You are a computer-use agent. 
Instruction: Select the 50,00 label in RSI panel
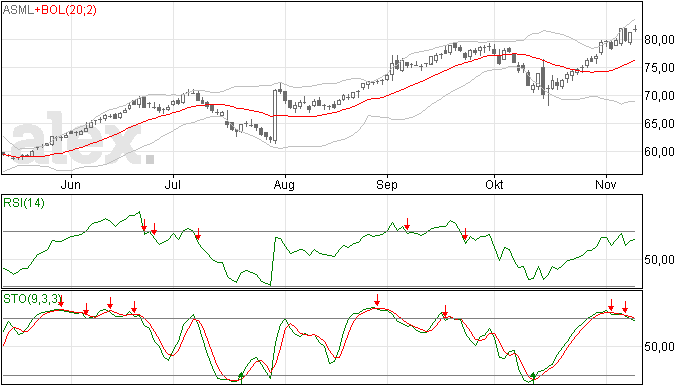[x=659, y=260]
